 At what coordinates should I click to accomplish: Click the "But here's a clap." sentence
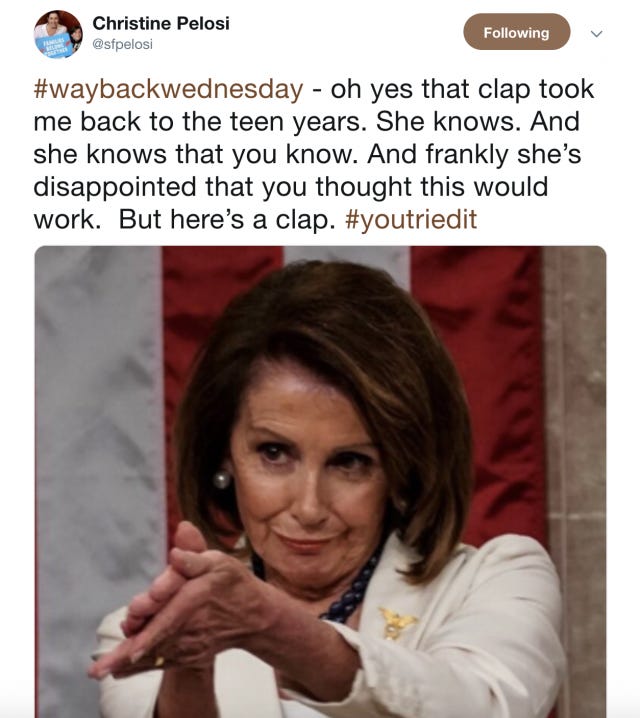click(x=227, y=219)
